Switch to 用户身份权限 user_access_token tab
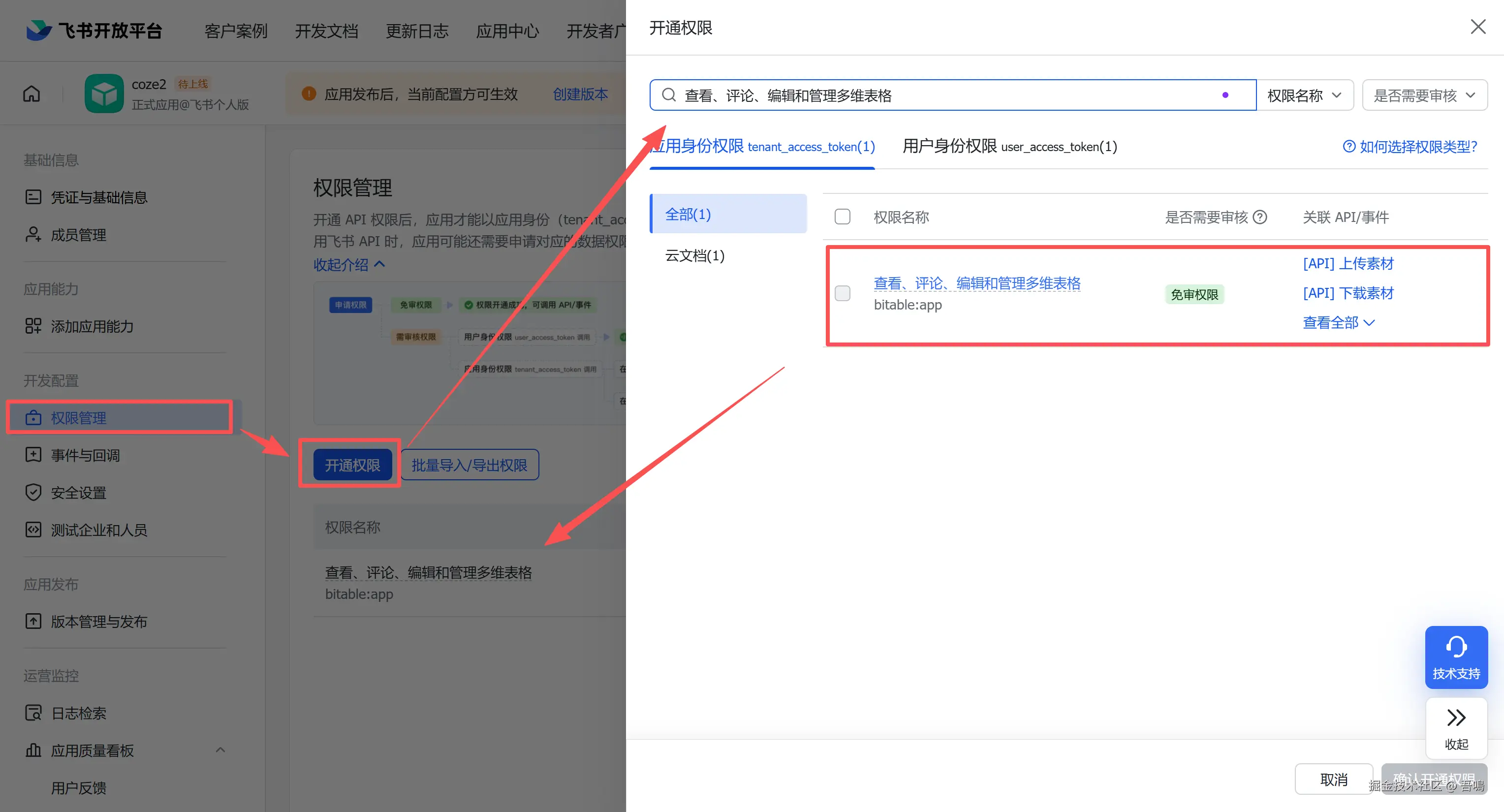Viewport: 1504px width, 812px height. 1009,147
